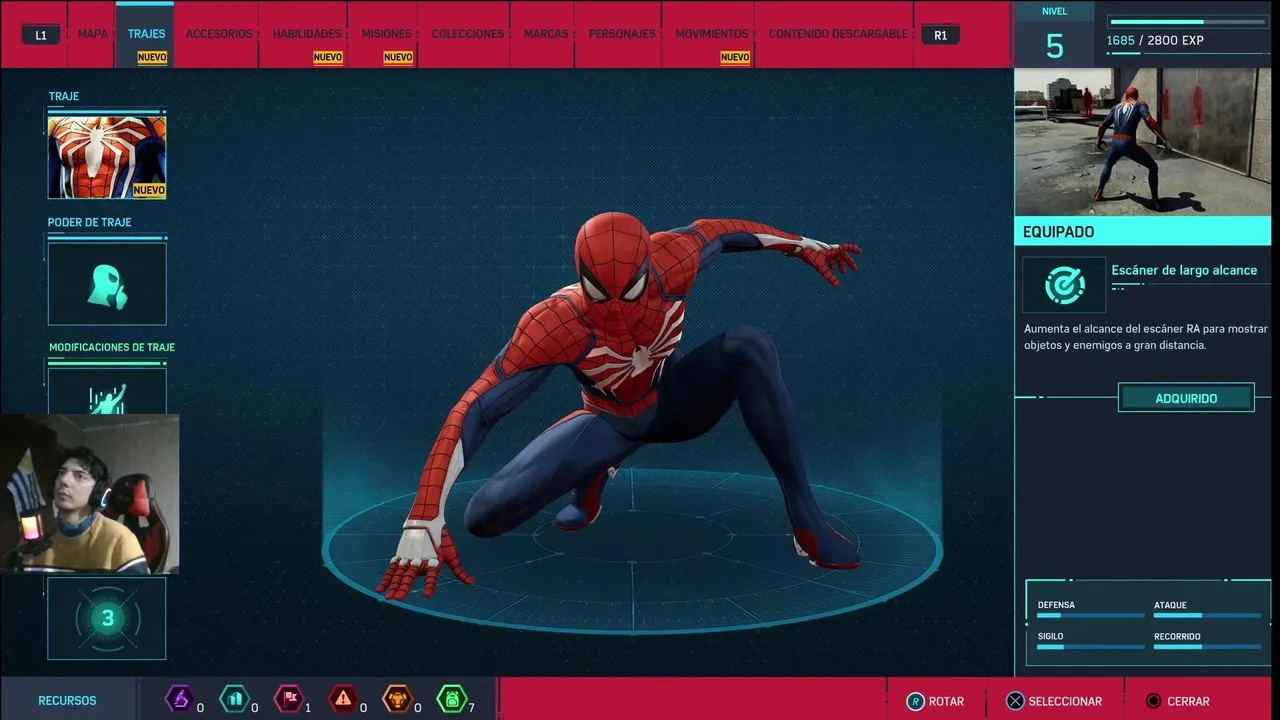
Task: Click the NUEVO badge under MOVIMIENTOS
Action: coord(735,58)
